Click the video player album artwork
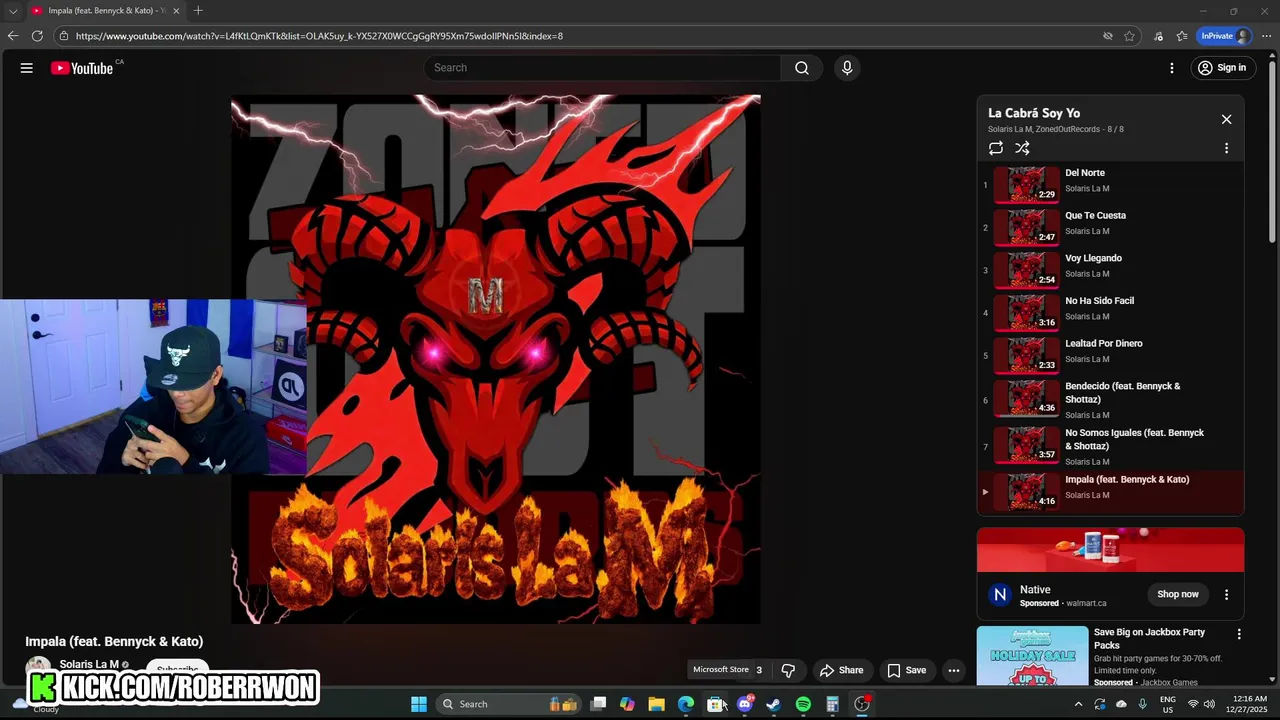This screenshot has width=1280, height=720. pos(495,359)
